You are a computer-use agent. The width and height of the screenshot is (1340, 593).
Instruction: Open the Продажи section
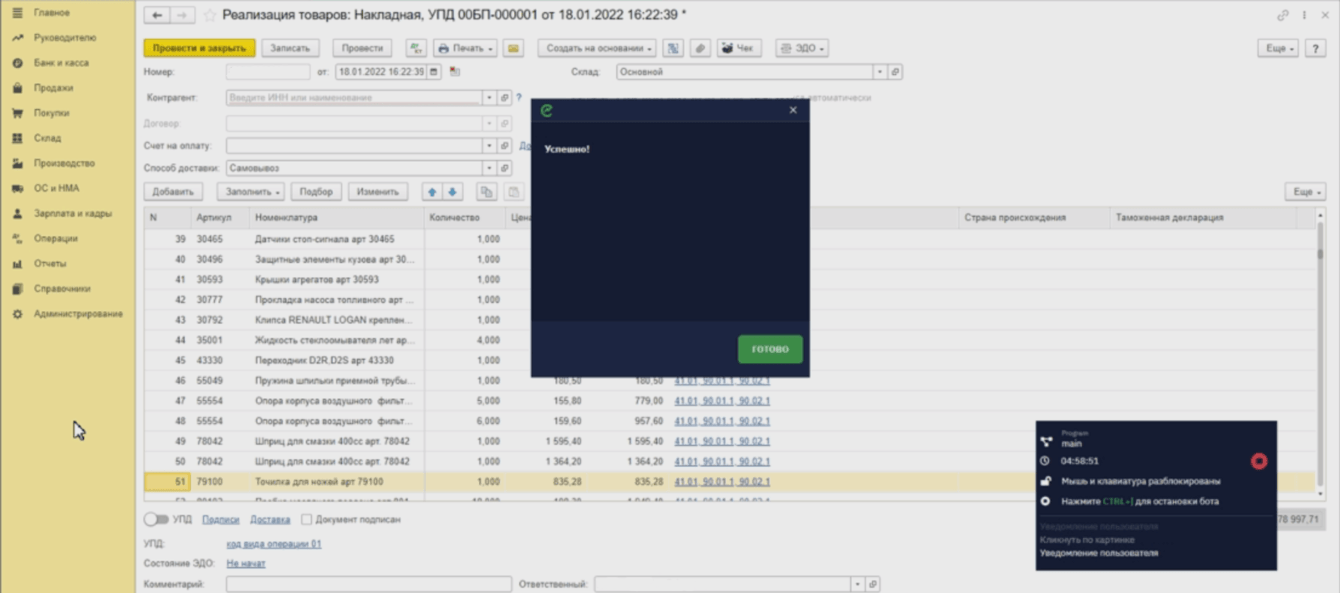click(53, 88)
